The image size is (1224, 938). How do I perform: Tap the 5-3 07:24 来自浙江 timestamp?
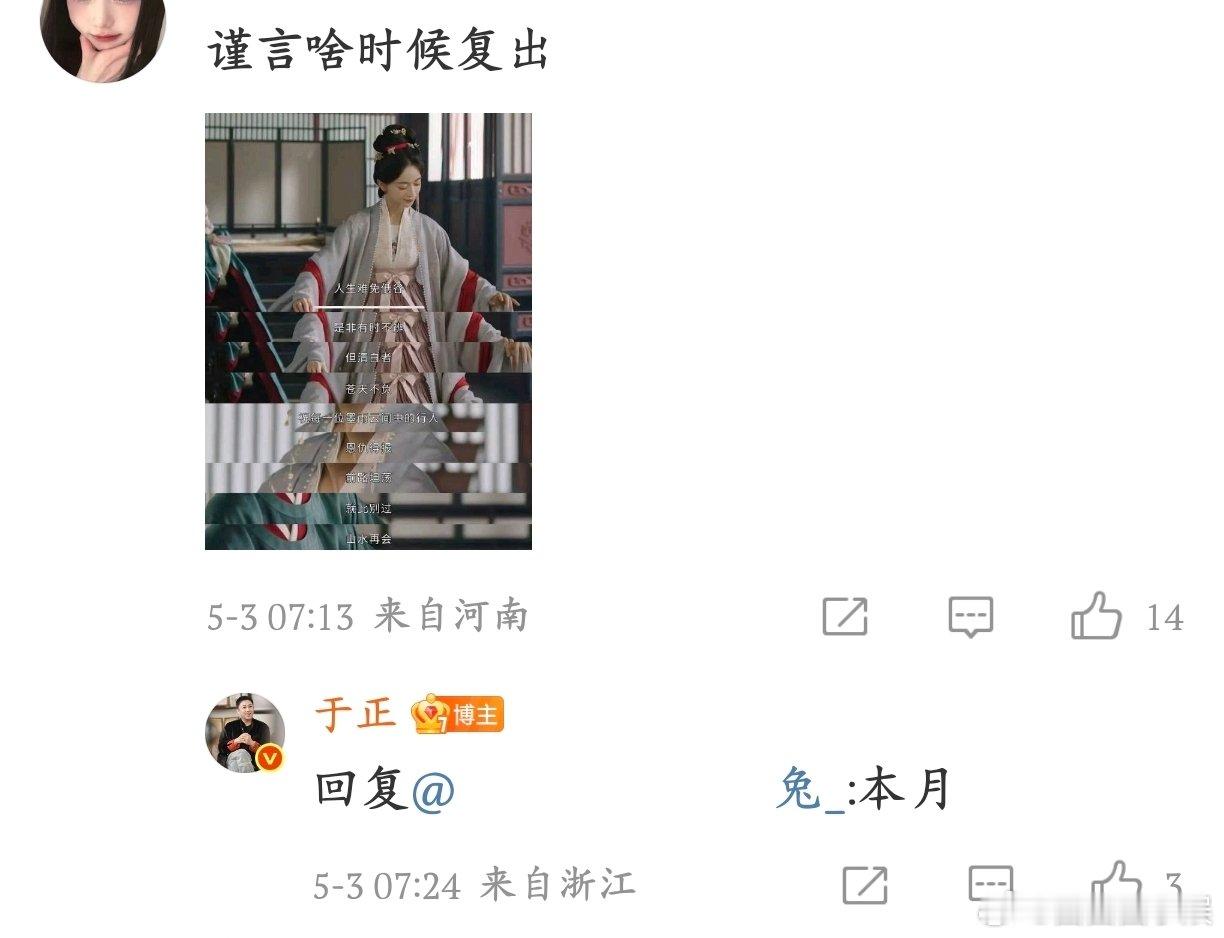click(474, 885)
